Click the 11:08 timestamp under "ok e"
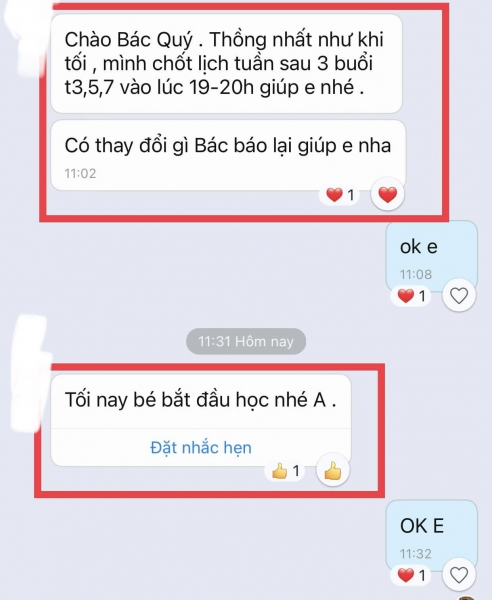Screen dimensions: 492x600 tap(415, 274)
